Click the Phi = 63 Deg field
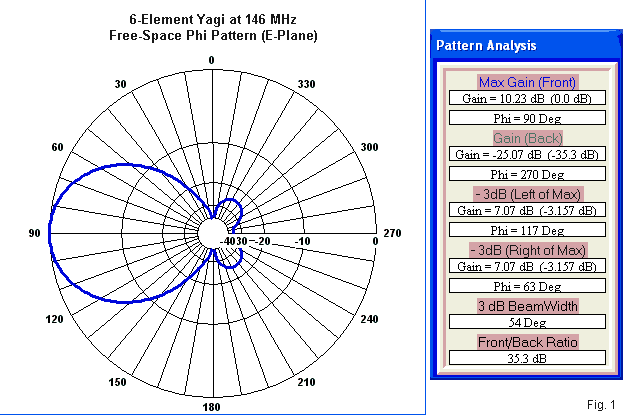The height and width of the screenshot is (415, 625). pos(527,286)
